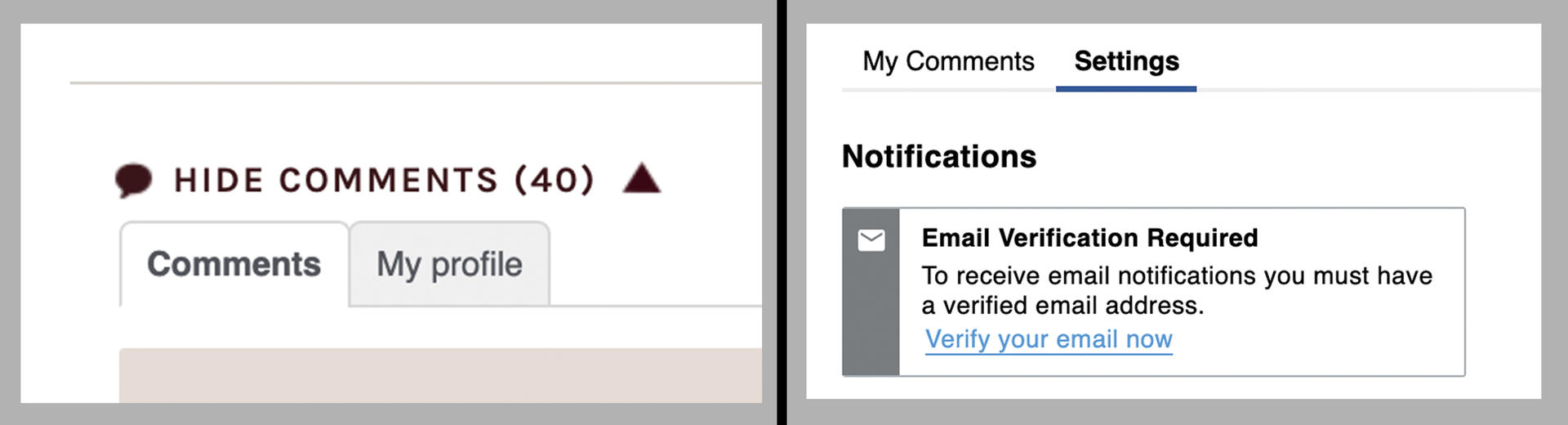Open the Settings tab

[x=1126, y=61]
